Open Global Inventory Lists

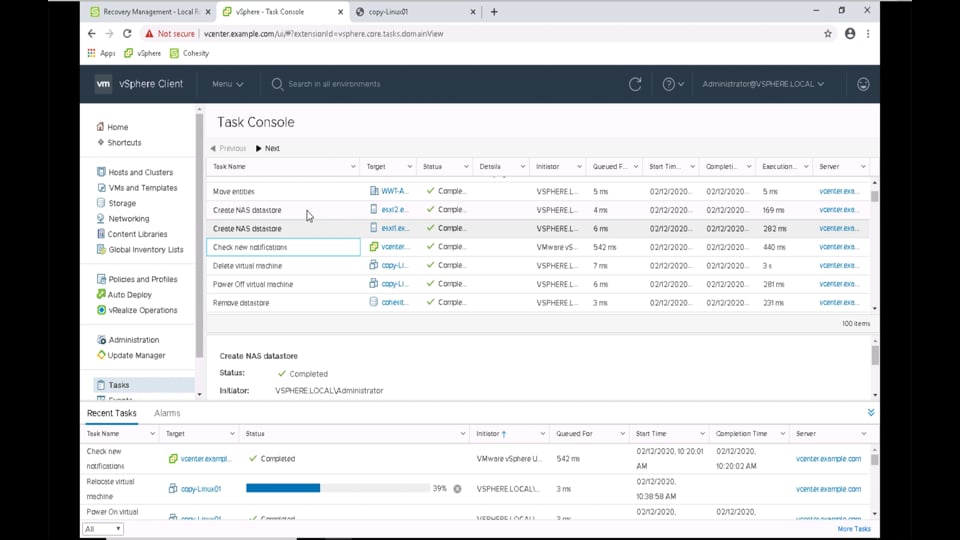pos(140,249)
